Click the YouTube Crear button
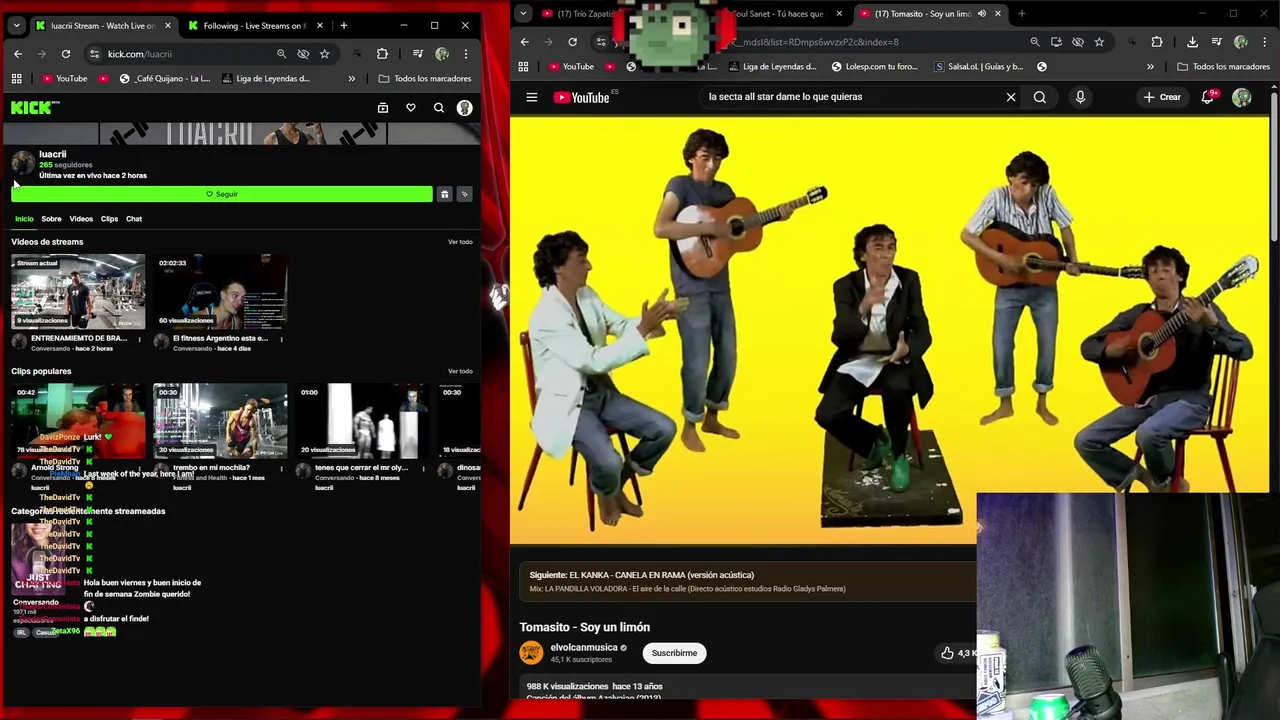 coord(1162,97)
